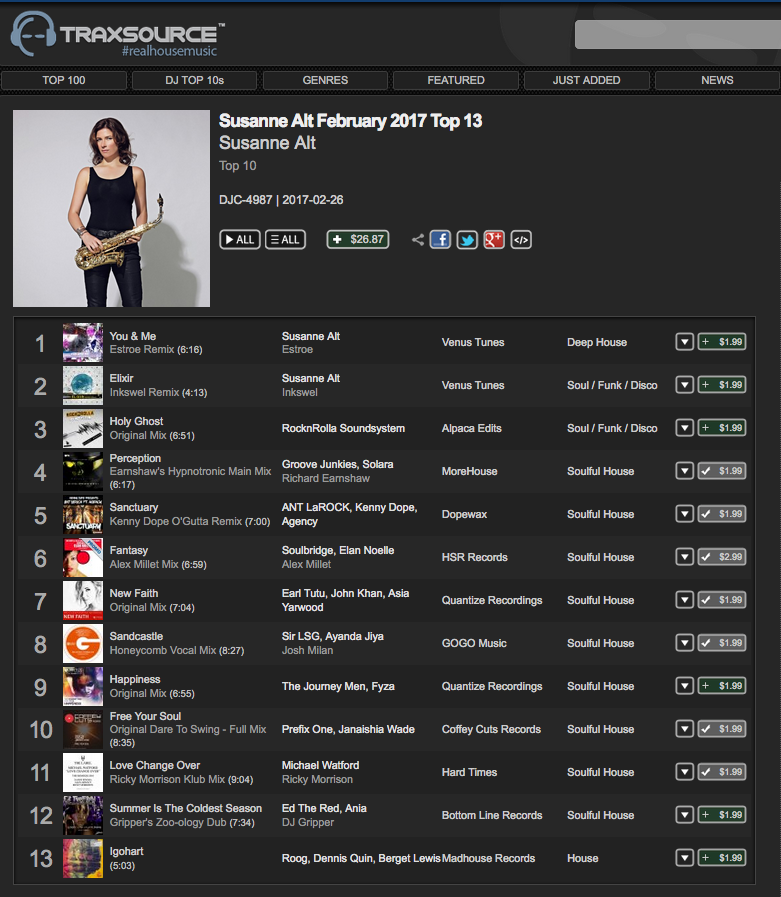Expand options dropdown for Perception
This screenshot has height=897, width=781.
[684, 471]
